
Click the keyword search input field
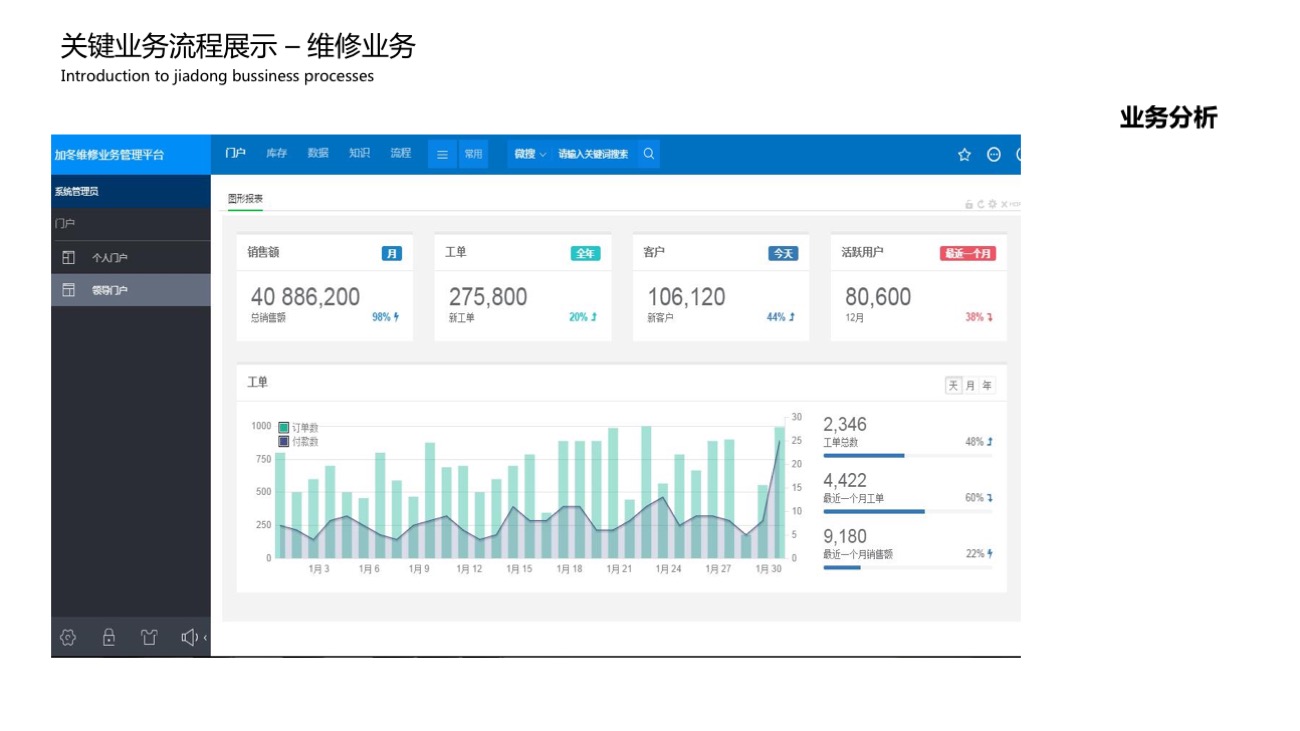pyautogui.click(x=593, y=154)
